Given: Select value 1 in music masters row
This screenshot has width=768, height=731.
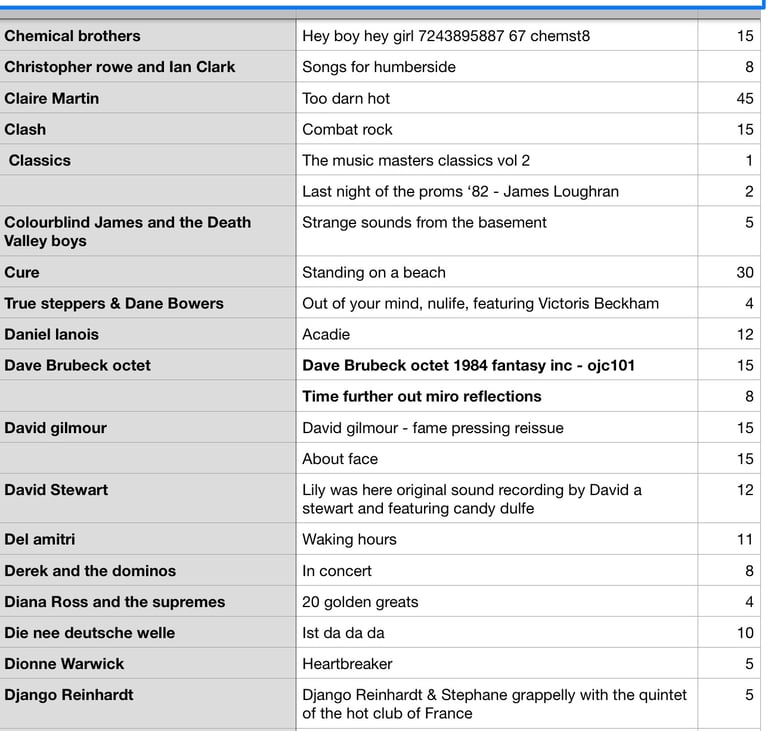Looking at the screenshot, I should tap(729, 160).
